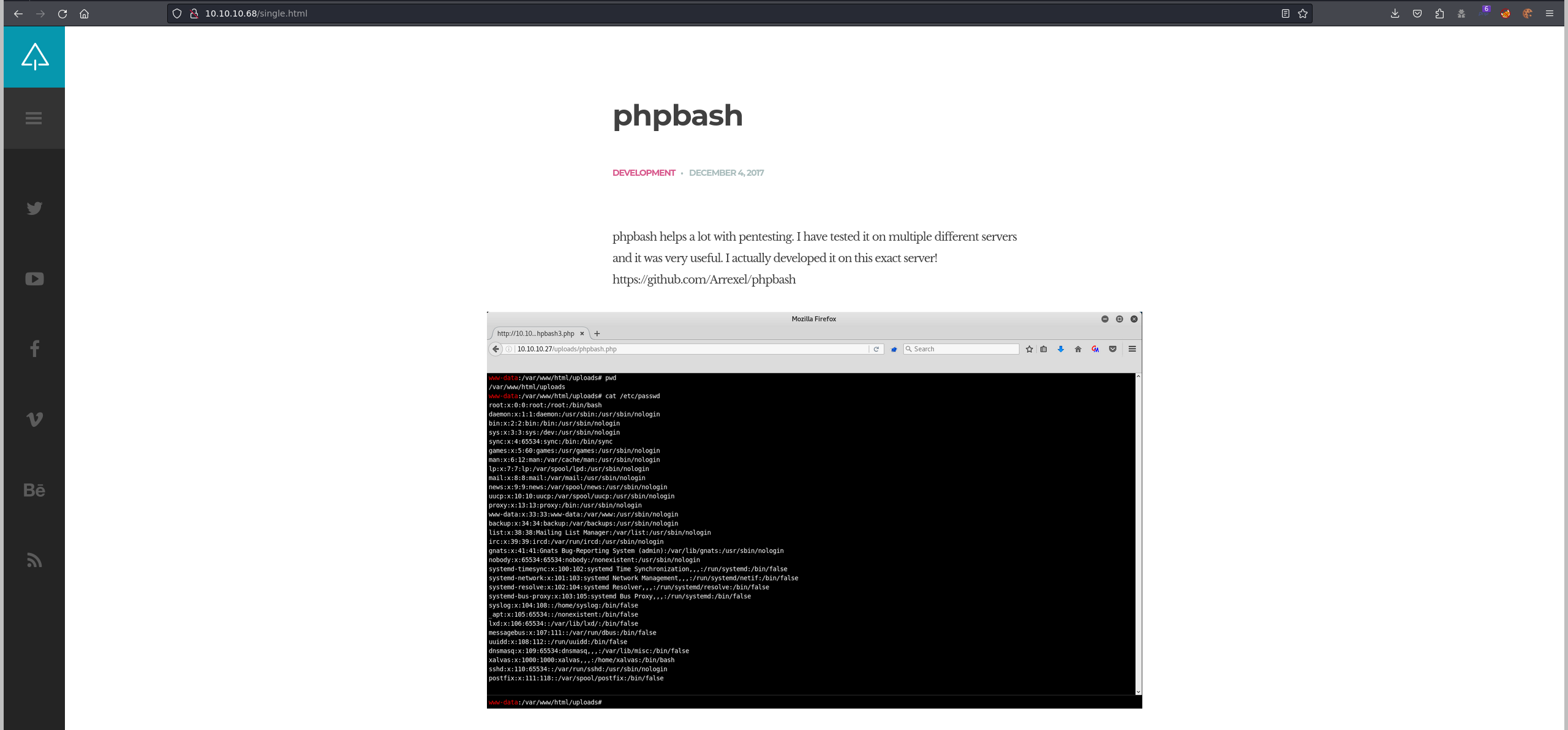The height and width of the screenshot is (730, 1568).
Task: Bookmark this page with the star
Action: pos(1303,13)
